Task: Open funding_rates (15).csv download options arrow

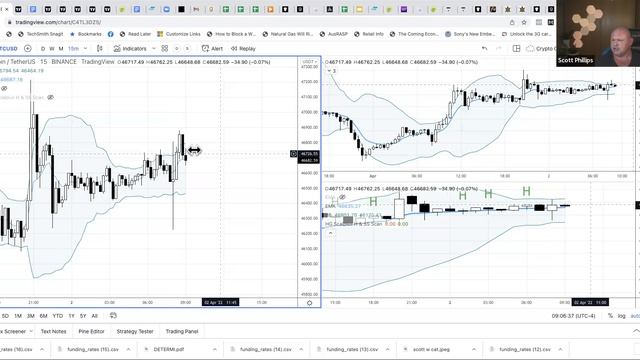Action: point(128,349)
